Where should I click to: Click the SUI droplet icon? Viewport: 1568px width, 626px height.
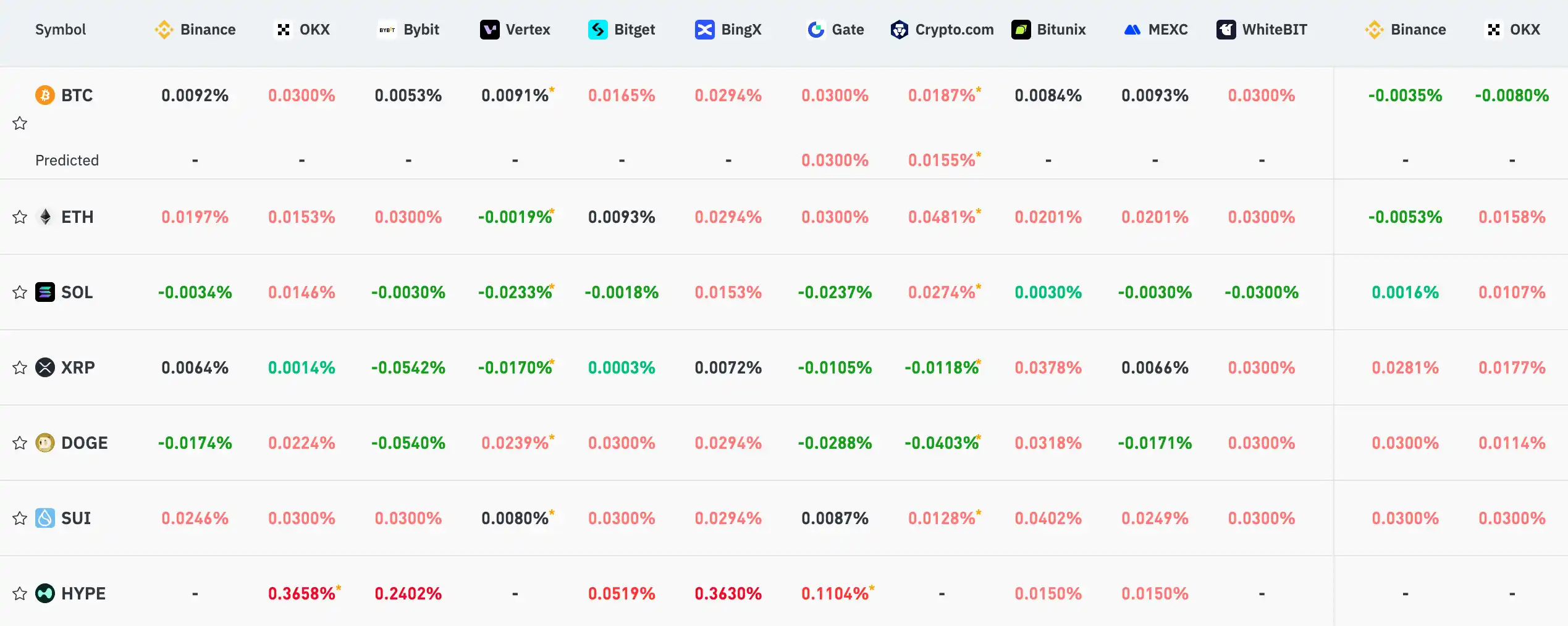(45, 518)
